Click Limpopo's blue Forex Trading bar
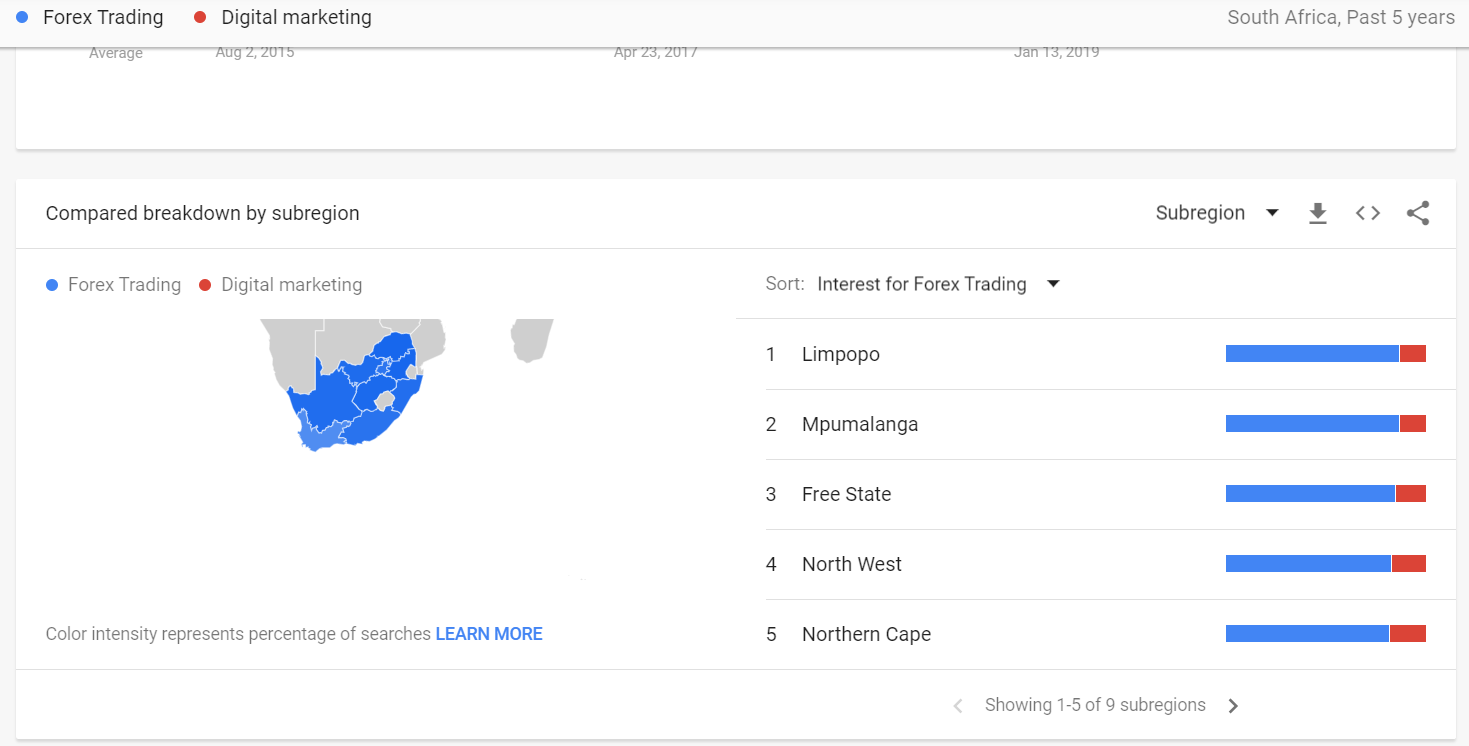Image resolution: width=1469 pixels, height=746 pixels. [1311, 353]
